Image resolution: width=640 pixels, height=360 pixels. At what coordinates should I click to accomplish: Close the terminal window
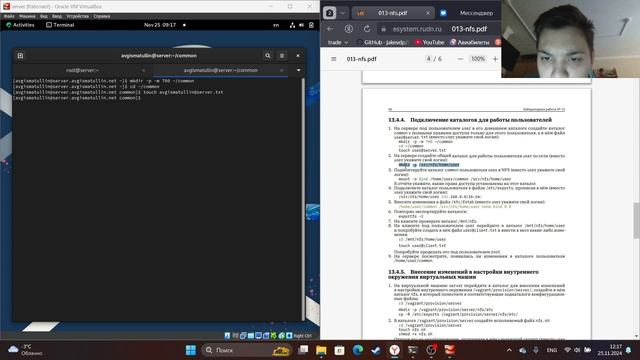click(x=298, y=56)
